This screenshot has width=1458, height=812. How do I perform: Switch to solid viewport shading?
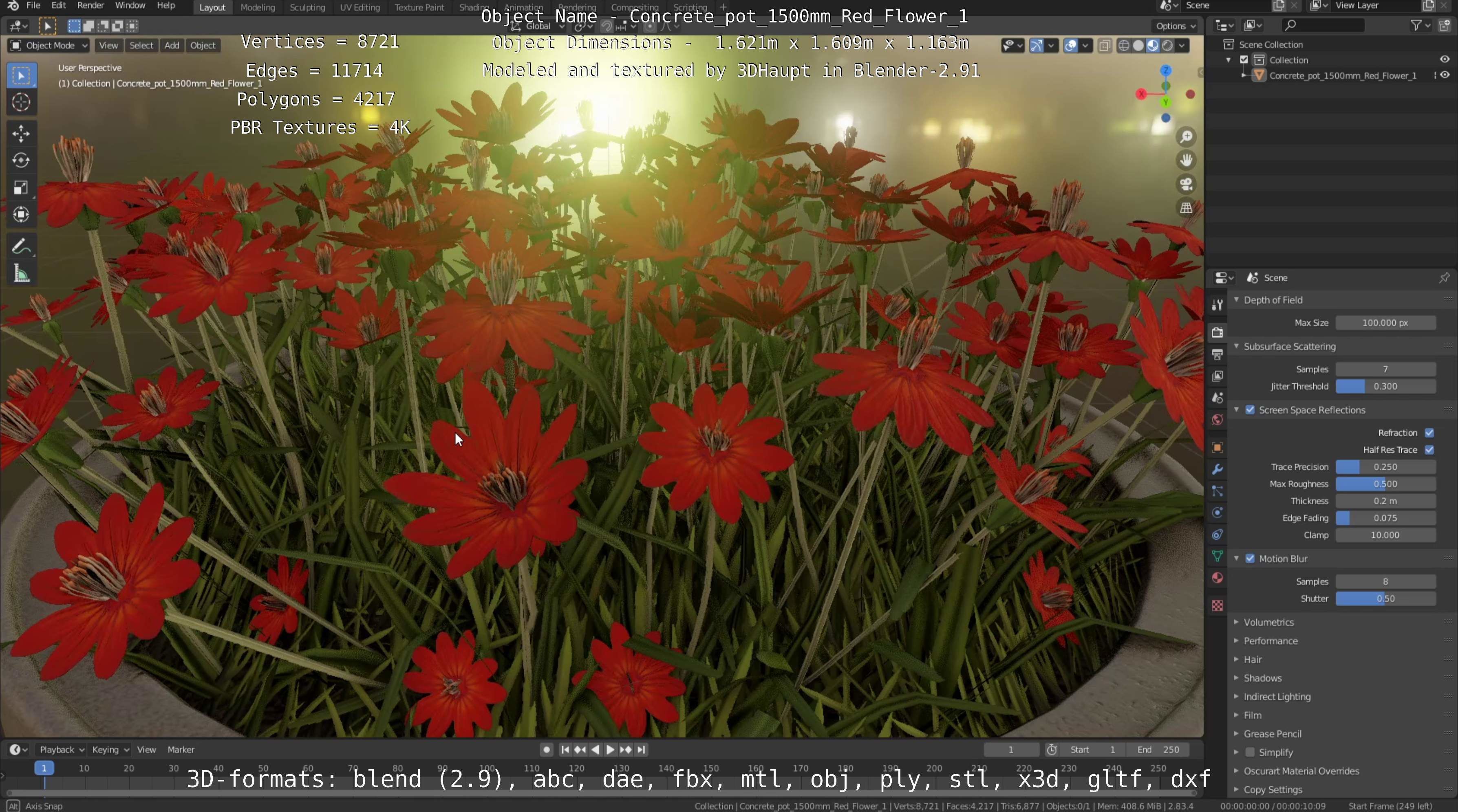(x=1138, y=46)
